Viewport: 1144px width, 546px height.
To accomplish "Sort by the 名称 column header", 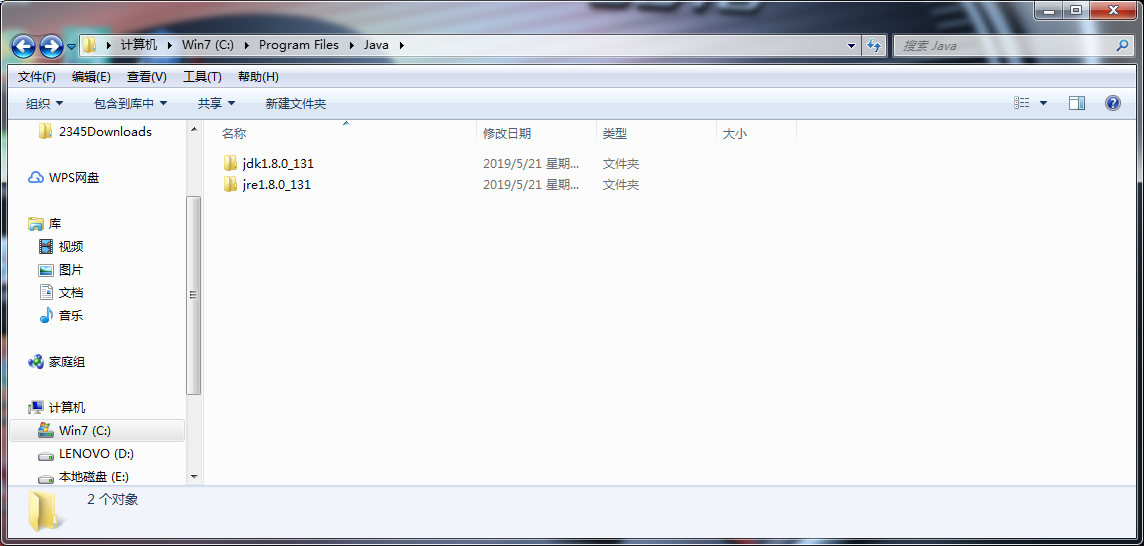I will [233, 134].
